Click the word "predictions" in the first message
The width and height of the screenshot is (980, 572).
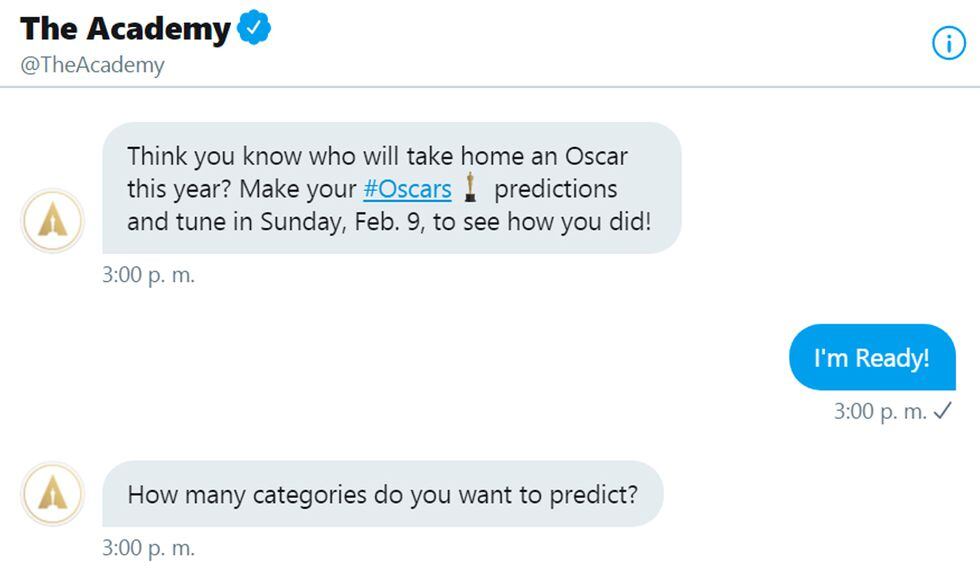tap(556, 189)
